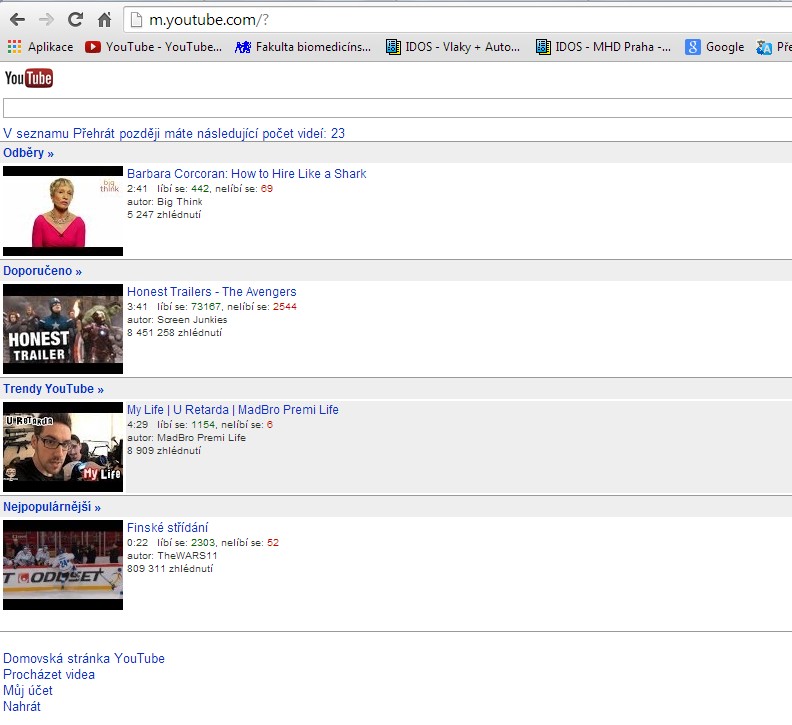Click the dislikes count 2544
Screen dimensions: 792x725
pyautogui.click(x=285, y=307)
